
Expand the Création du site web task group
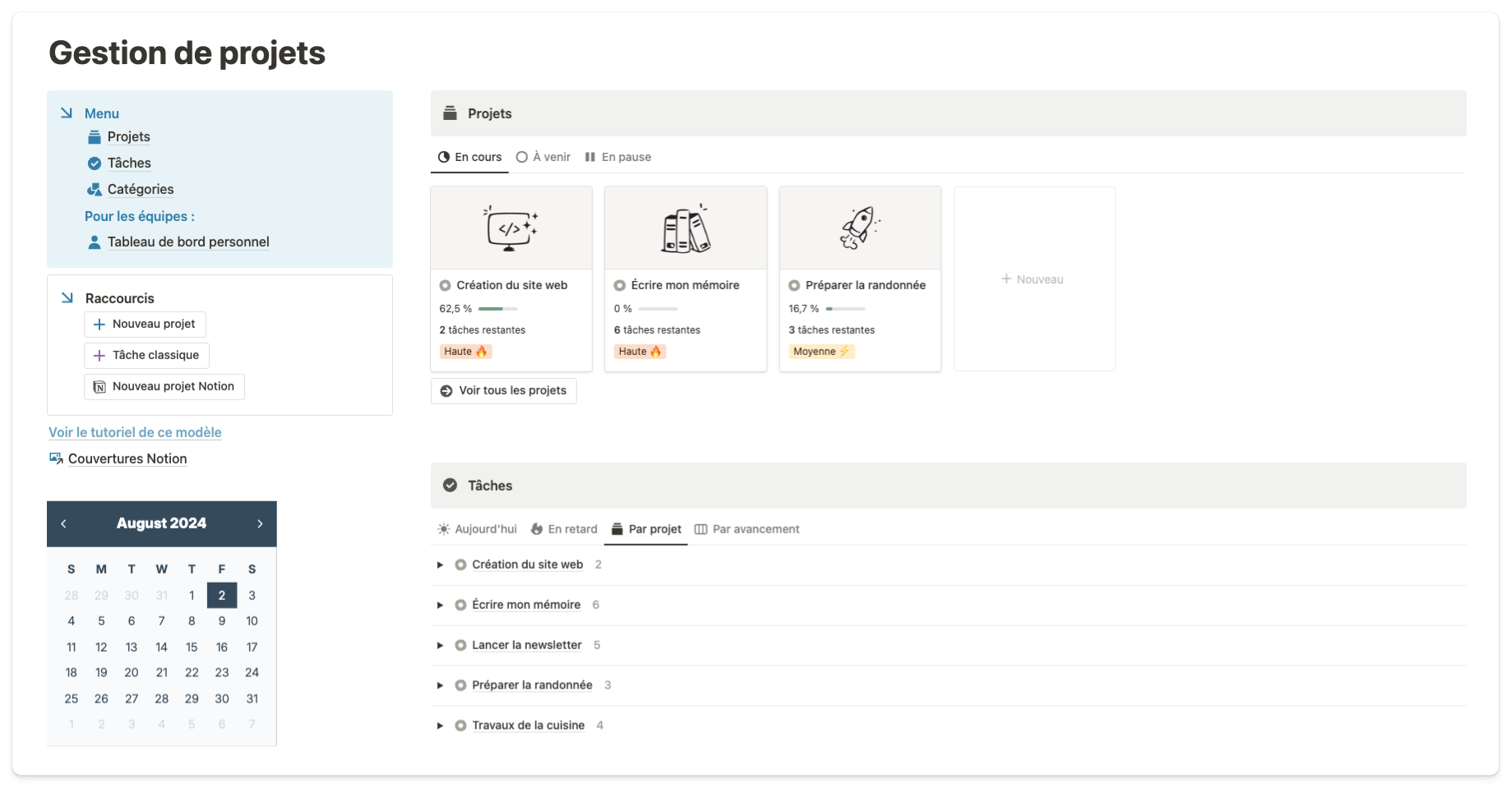click(440, 565)
